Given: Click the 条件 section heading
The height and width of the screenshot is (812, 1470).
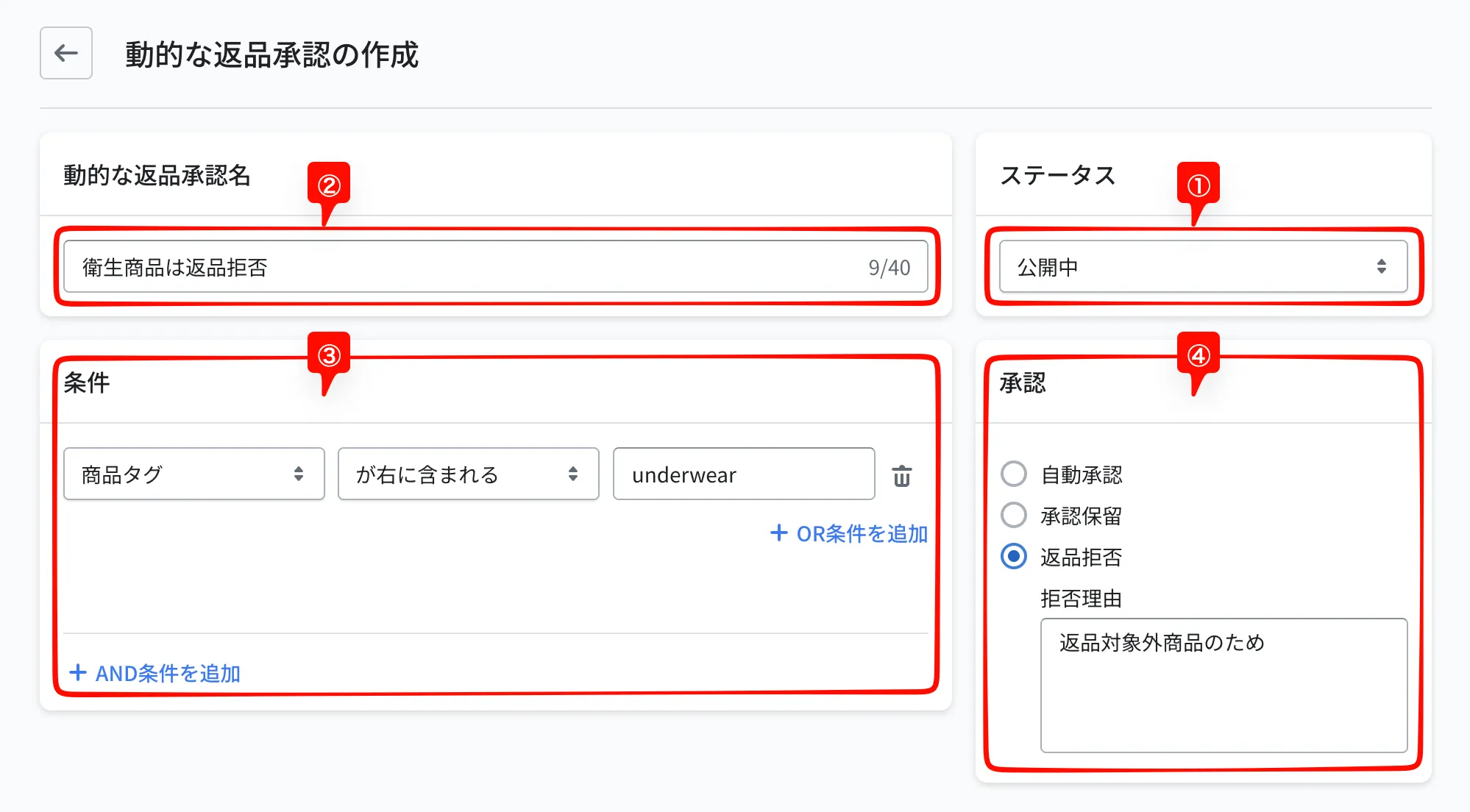Looking at the screenshot, I should tap(87, 382).
